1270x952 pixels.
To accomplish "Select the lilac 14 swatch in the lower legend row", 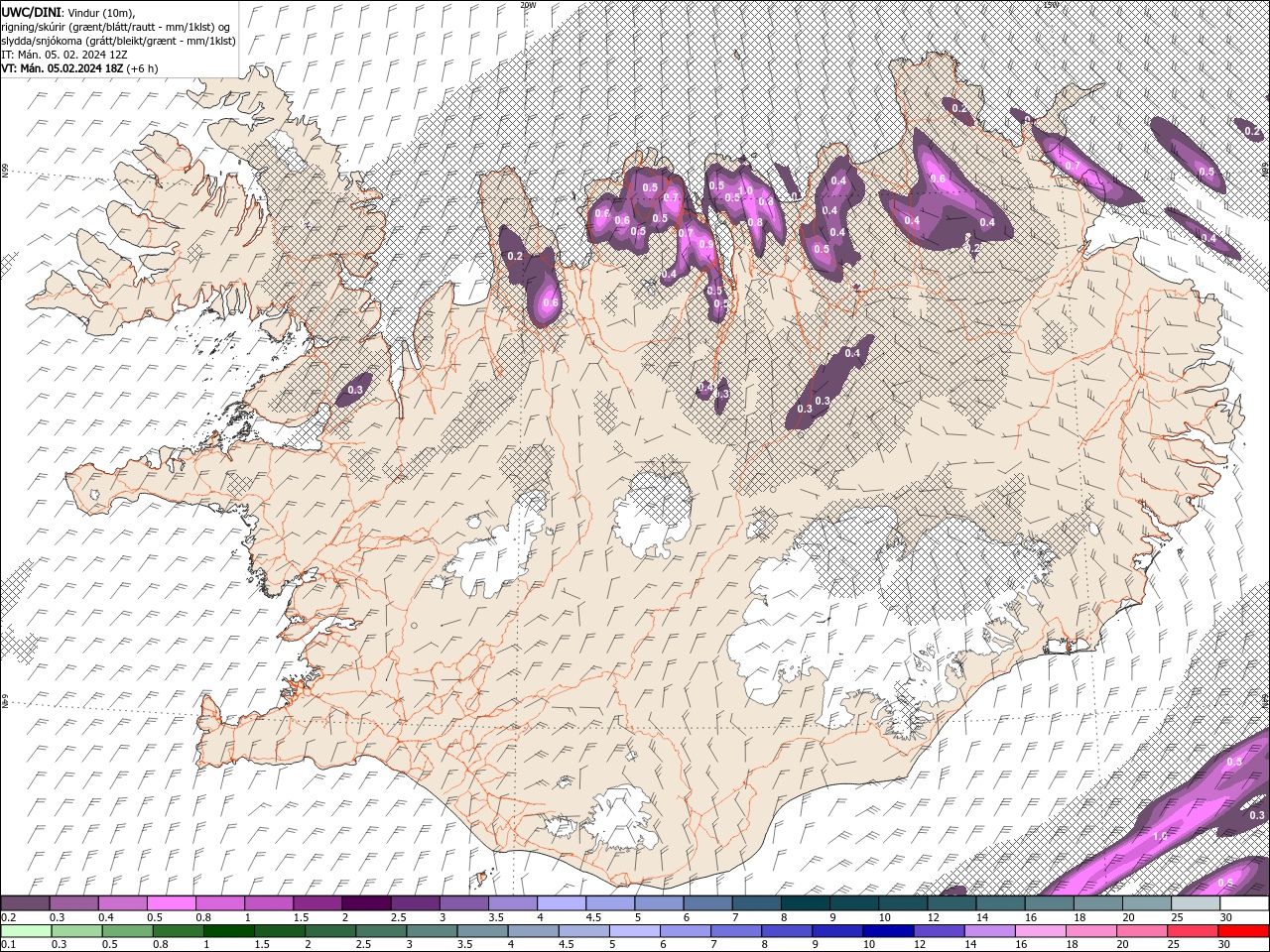I will click(x=989, y=931).
